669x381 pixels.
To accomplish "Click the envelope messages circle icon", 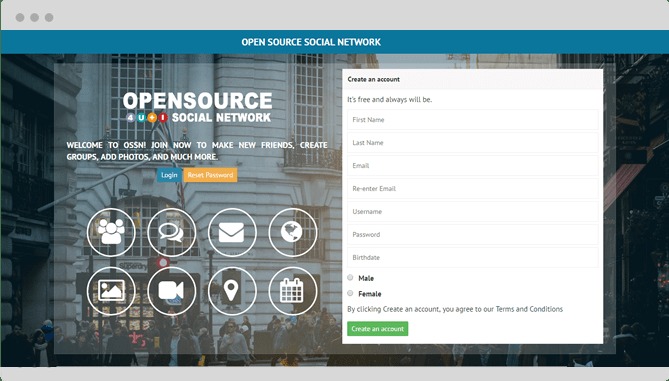I will [x=232, y=232].
